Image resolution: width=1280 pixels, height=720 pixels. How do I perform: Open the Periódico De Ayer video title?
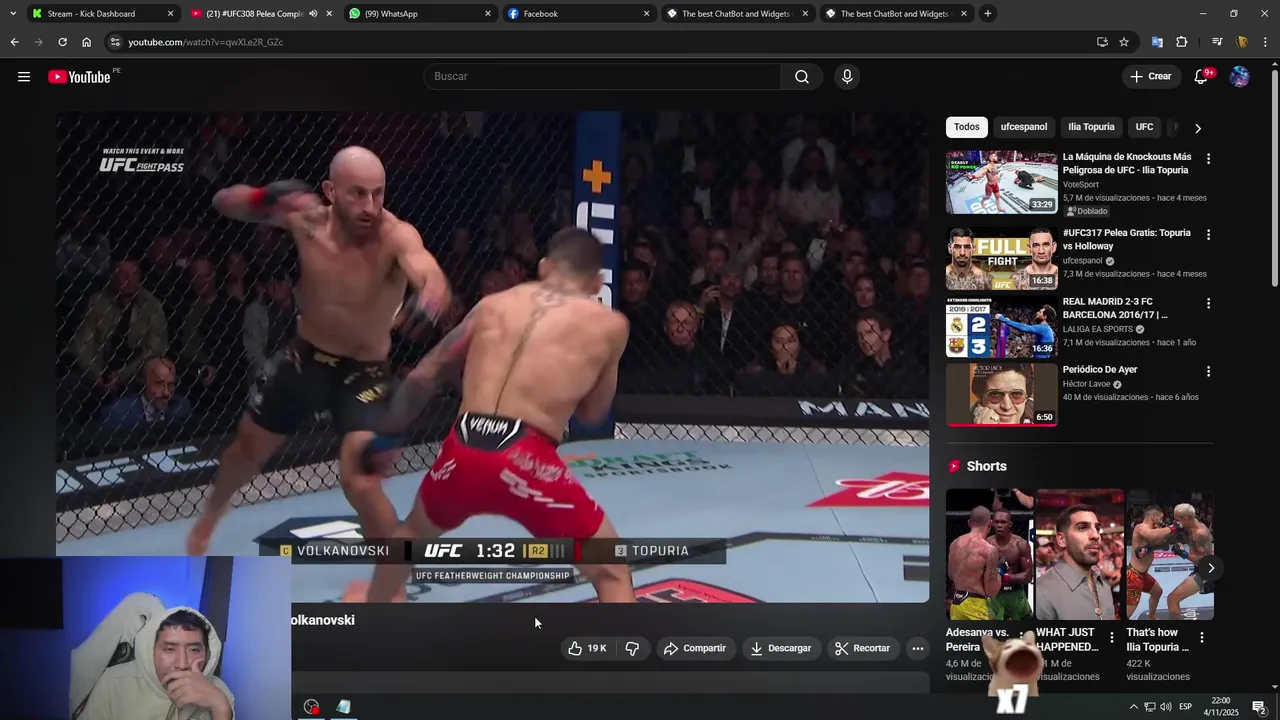(1100, 370)
